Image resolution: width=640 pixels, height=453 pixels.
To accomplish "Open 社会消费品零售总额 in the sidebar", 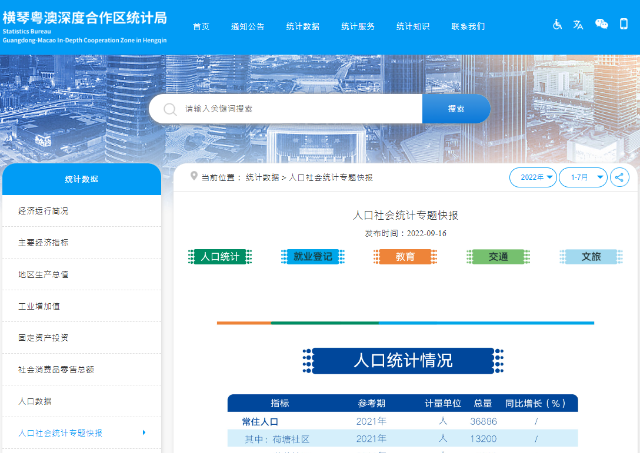I will (82, 369).
